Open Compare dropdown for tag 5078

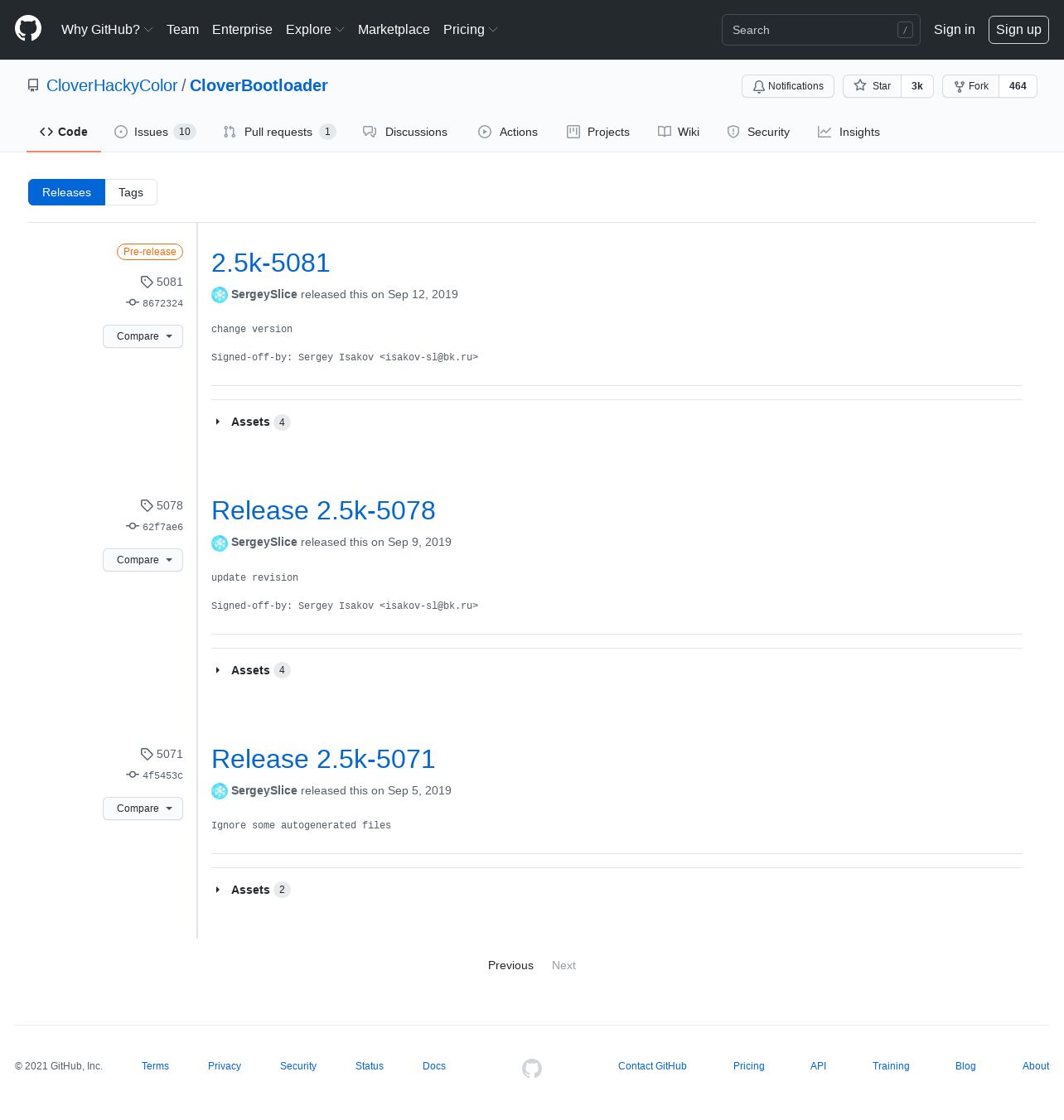143,560
